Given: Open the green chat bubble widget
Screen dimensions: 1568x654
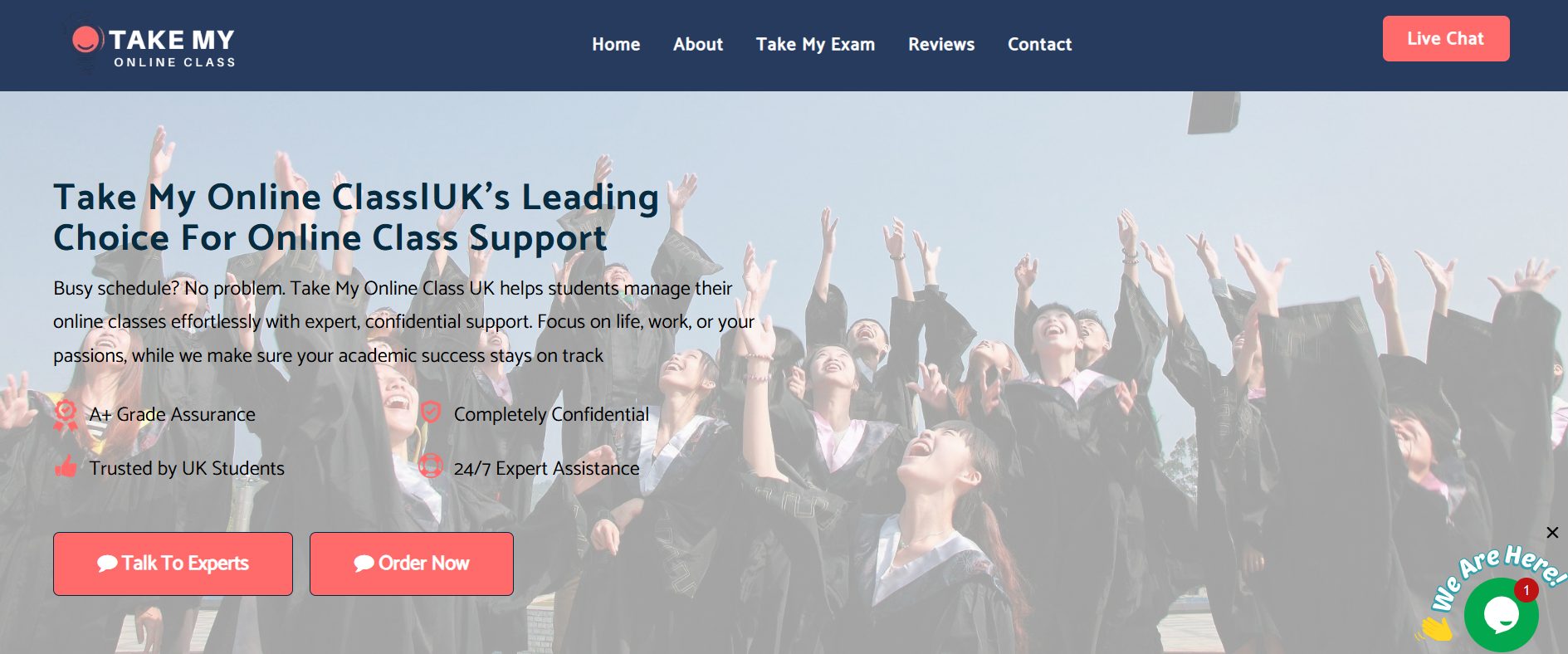Looking at the screenshot, I should [1501, 615].
